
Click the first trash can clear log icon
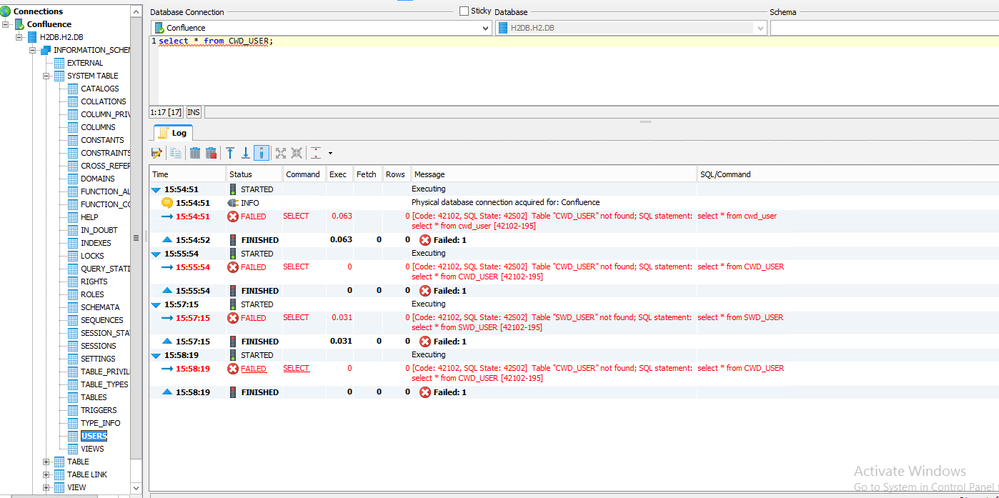pyautogui.click(x=195, y=153)
